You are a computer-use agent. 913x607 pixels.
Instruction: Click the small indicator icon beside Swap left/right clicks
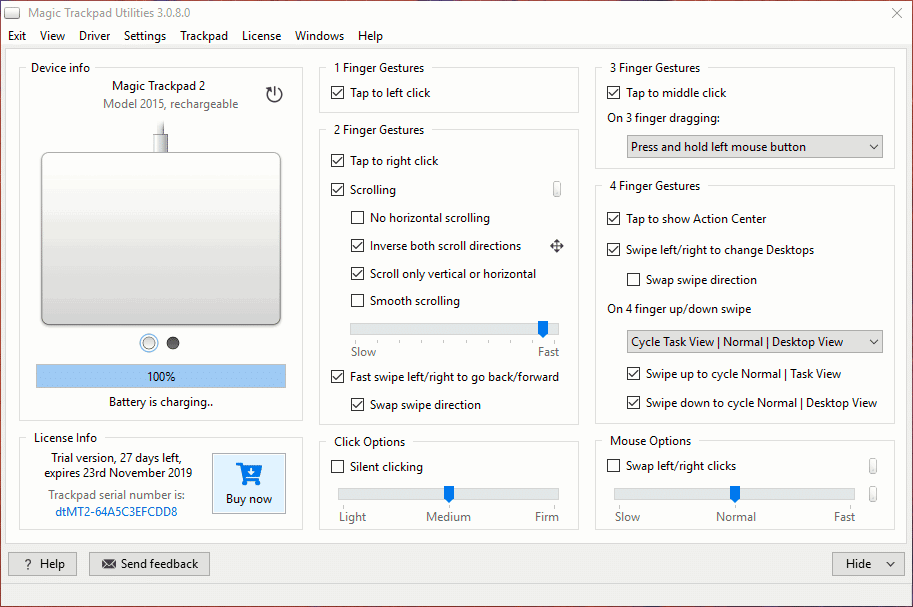click(873, 466)
